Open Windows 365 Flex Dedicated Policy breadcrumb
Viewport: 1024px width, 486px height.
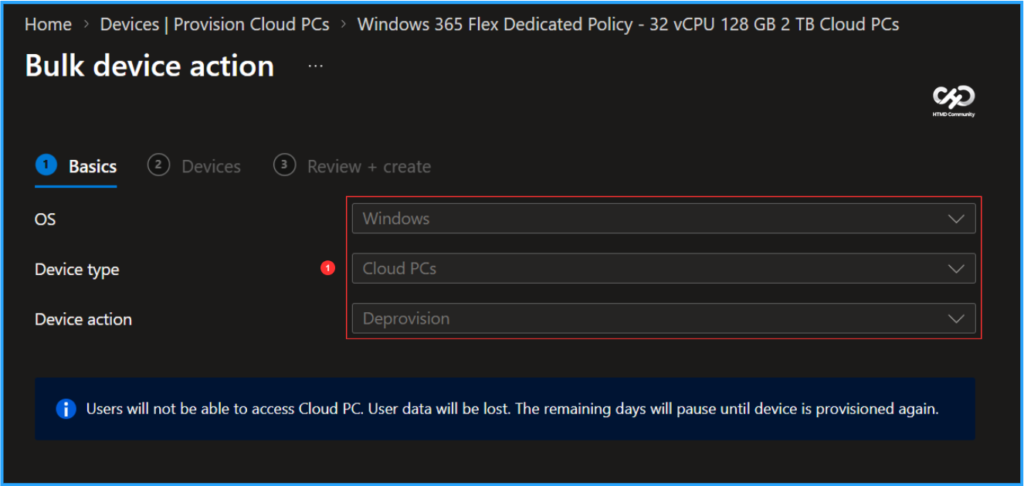(628, 25)
